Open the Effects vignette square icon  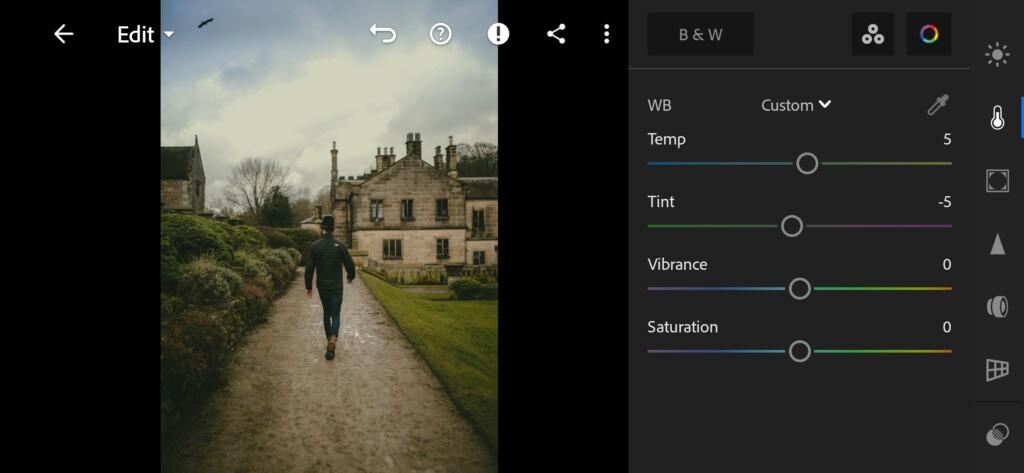[997, 180]
